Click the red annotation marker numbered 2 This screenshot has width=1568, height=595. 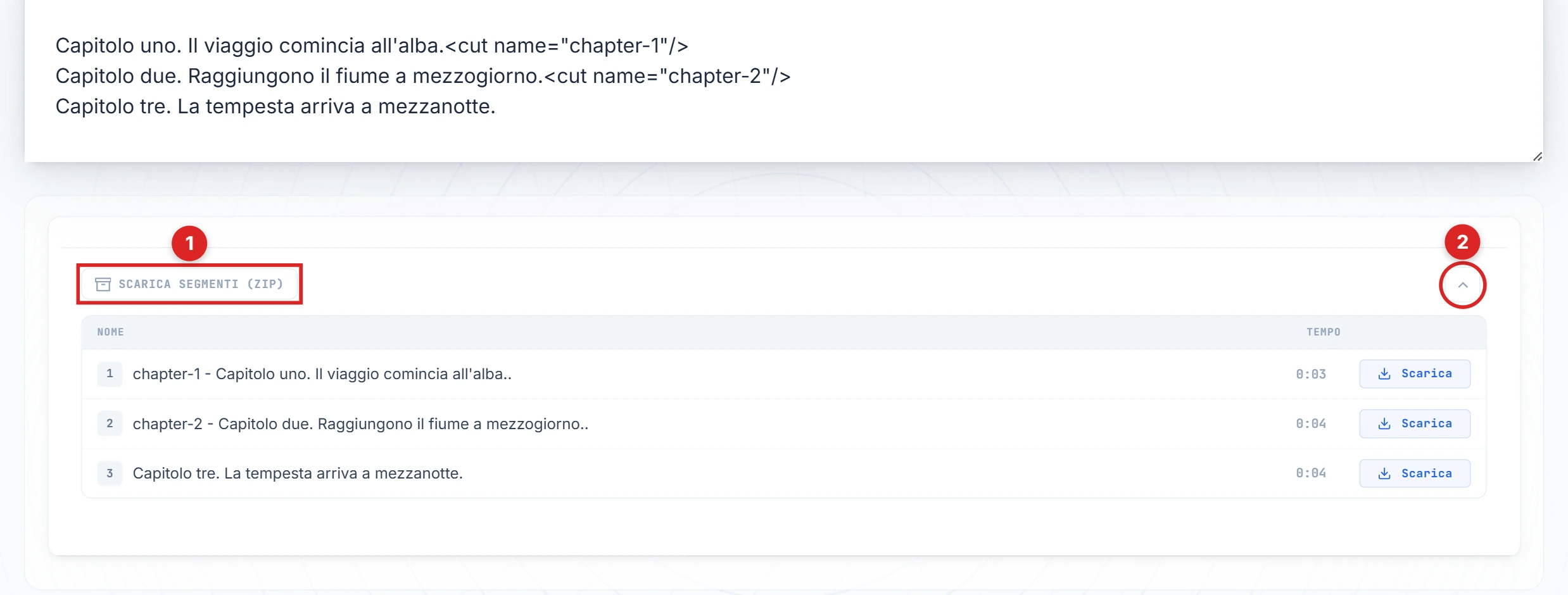pos(1462,242)
